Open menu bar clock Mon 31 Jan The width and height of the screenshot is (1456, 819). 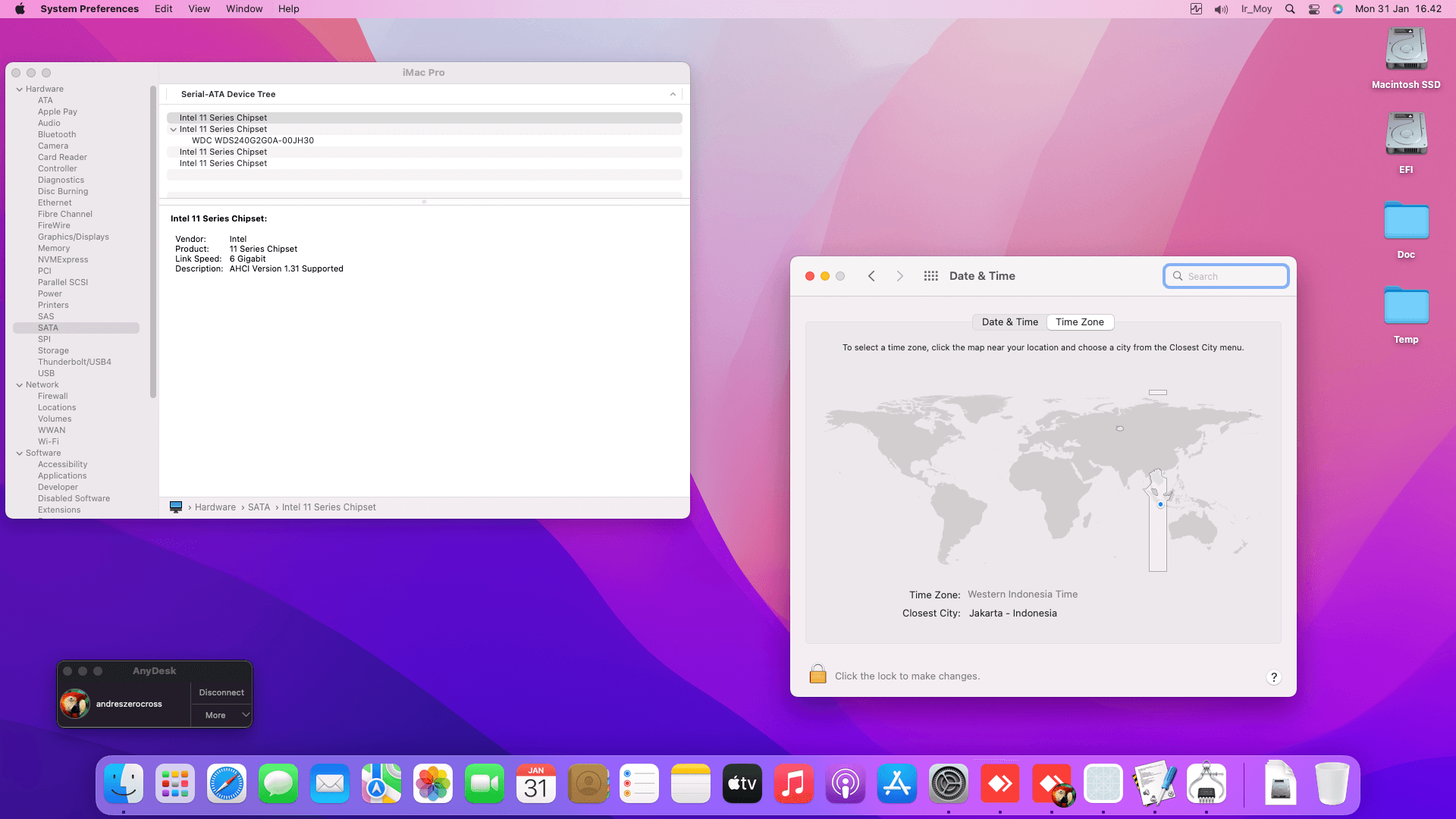tap(1398, 9)
